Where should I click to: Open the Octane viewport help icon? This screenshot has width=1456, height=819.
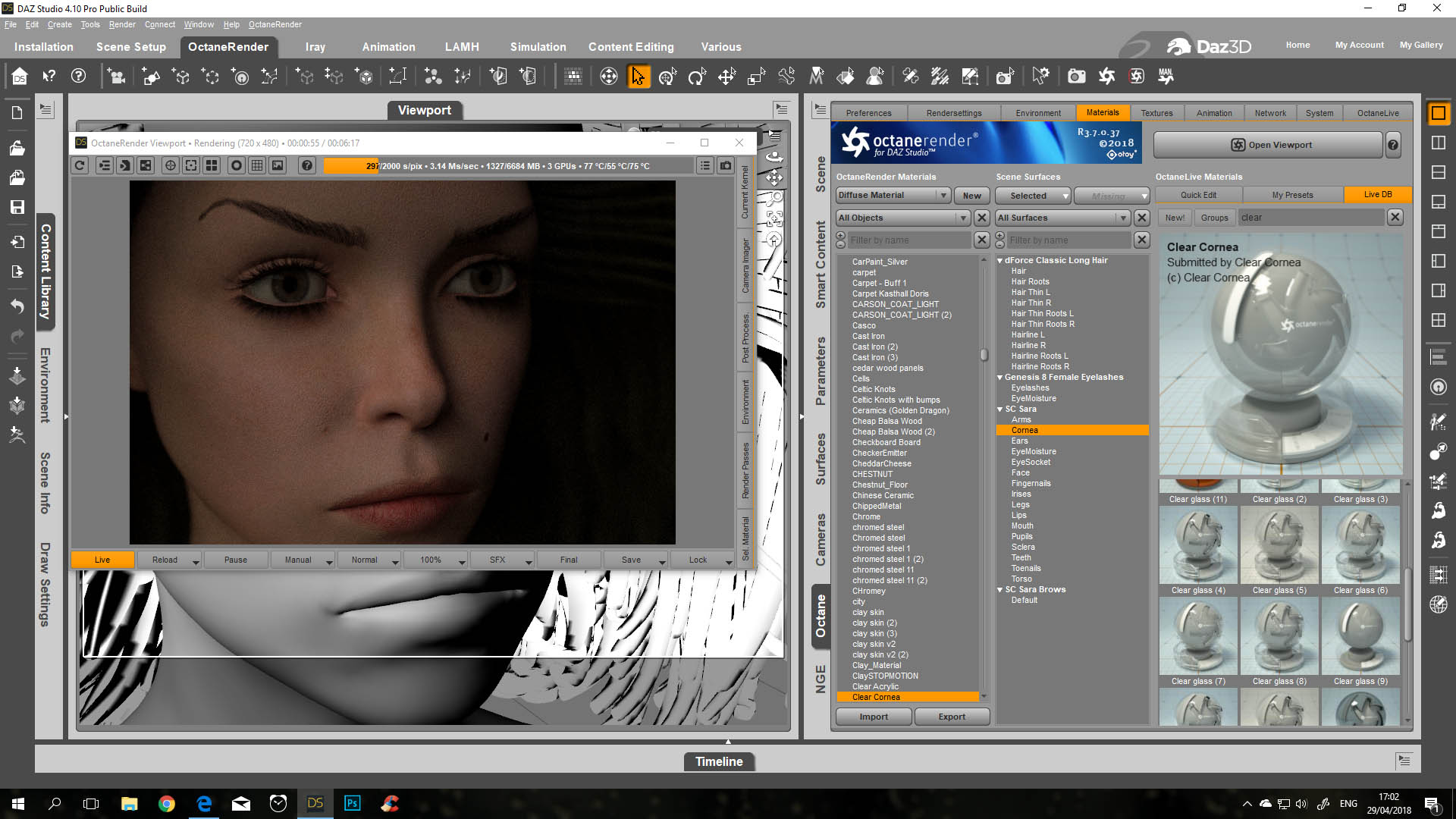(306, 165)
